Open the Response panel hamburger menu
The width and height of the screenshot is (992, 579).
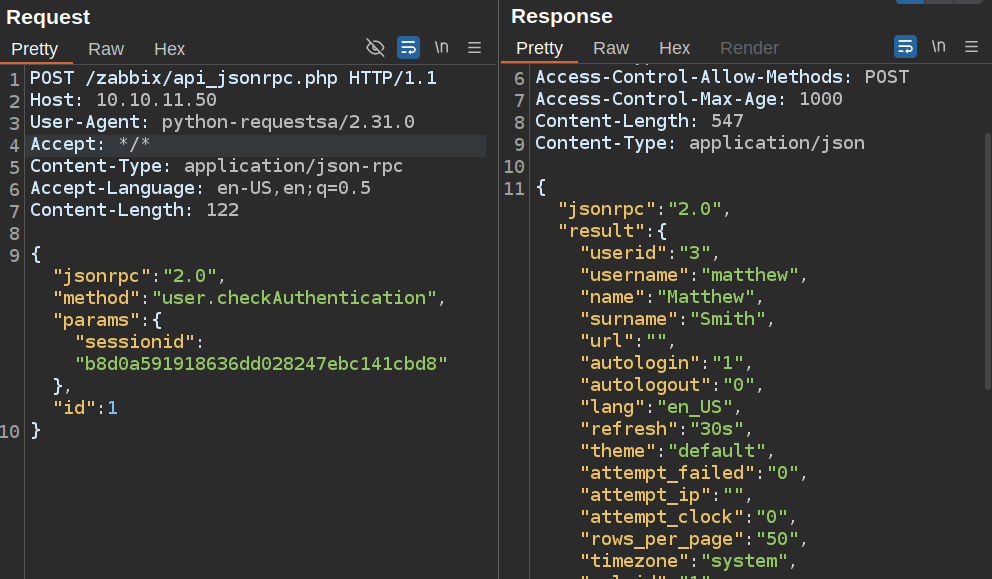point(971,47)
